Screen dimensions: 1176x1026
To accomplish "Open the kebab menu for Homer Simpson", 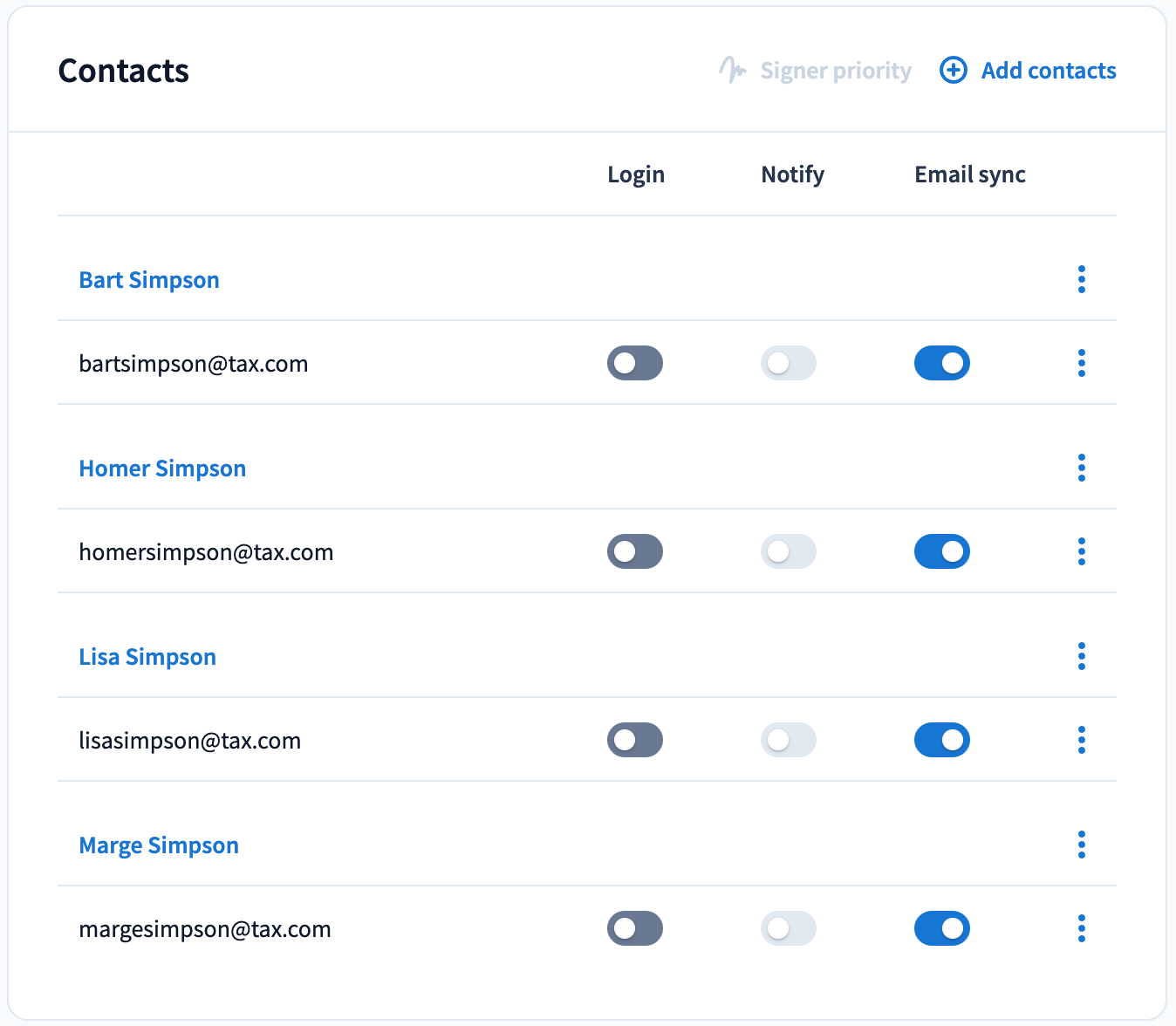I will tap(1082, 468).
